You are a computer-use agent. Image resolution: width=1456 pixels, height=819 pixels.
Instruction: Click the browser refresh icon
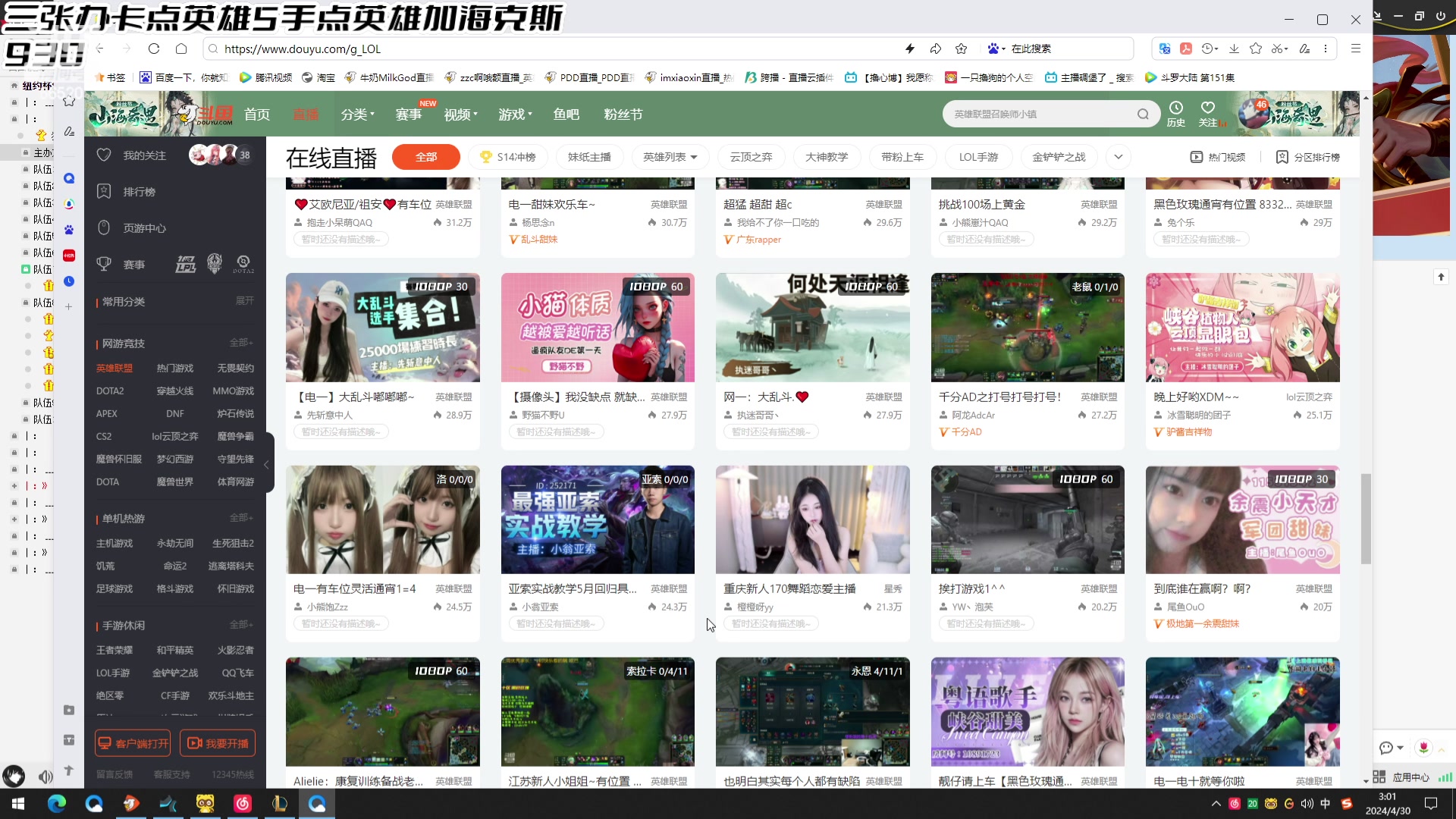(154, 49)
